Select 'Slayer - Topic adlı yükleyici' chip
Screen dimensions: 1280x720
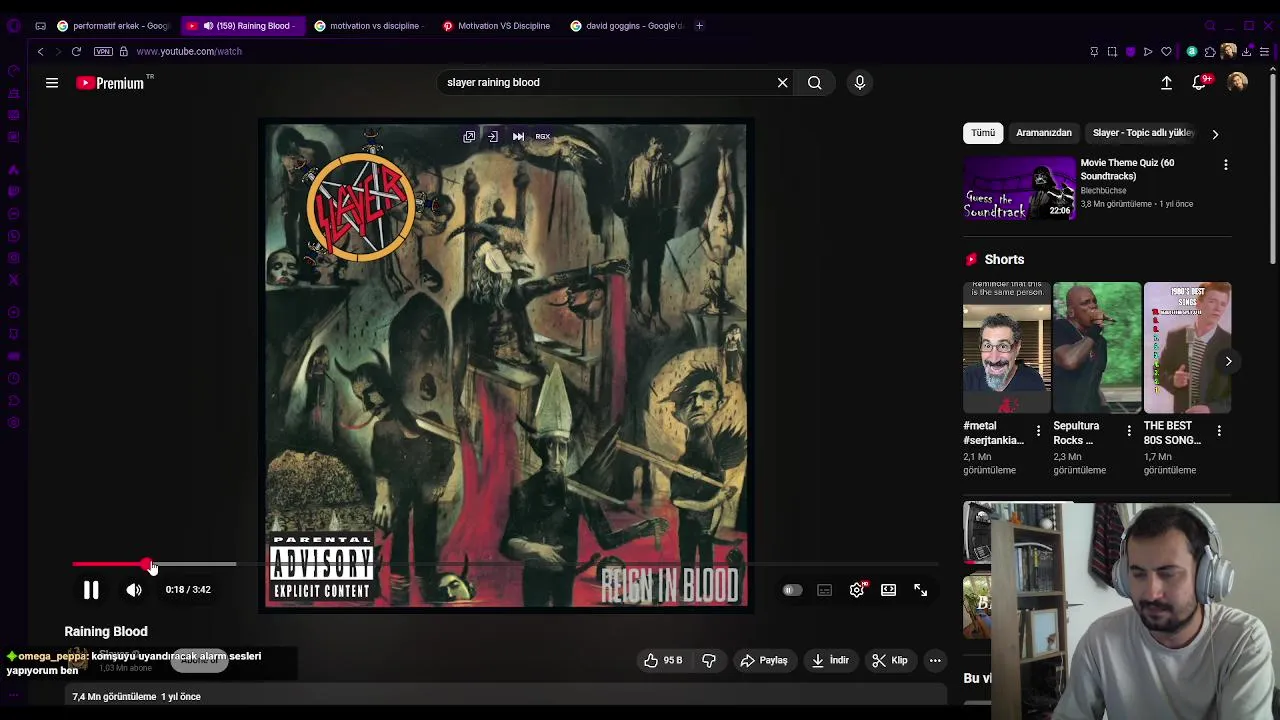tap(1143, 133)
